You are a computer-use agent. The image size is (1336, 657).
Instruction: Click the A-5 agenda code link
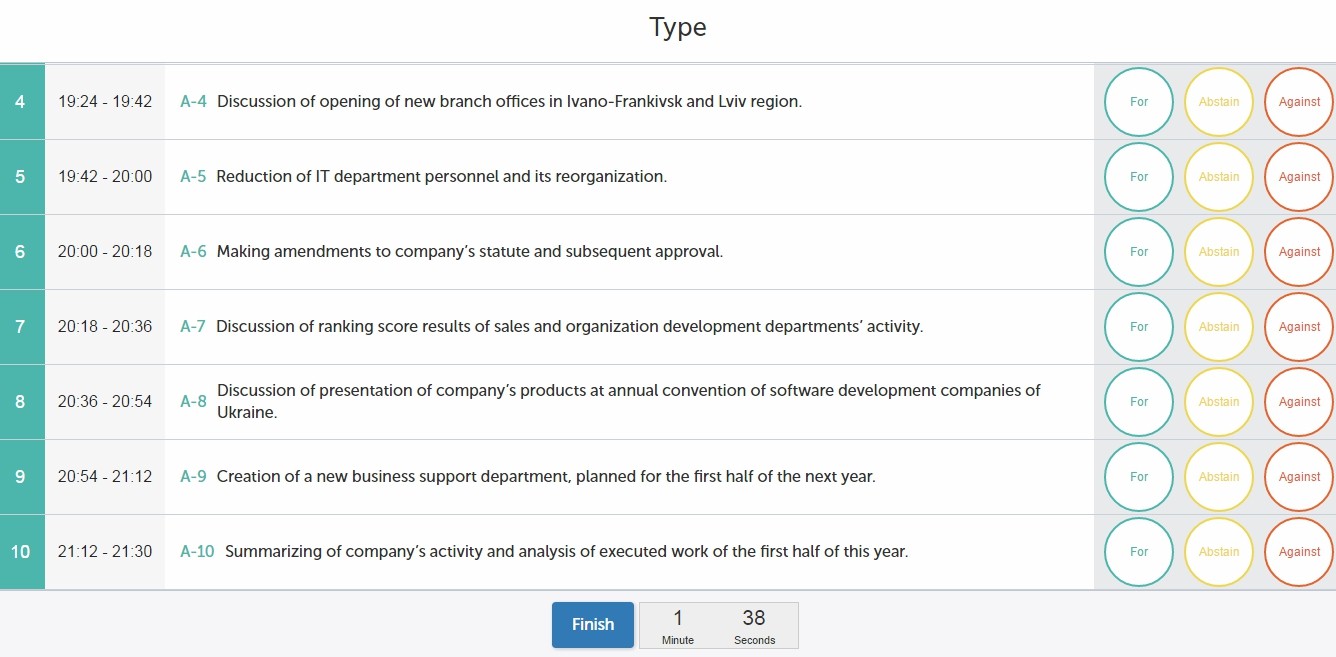(x=193, y=177)
